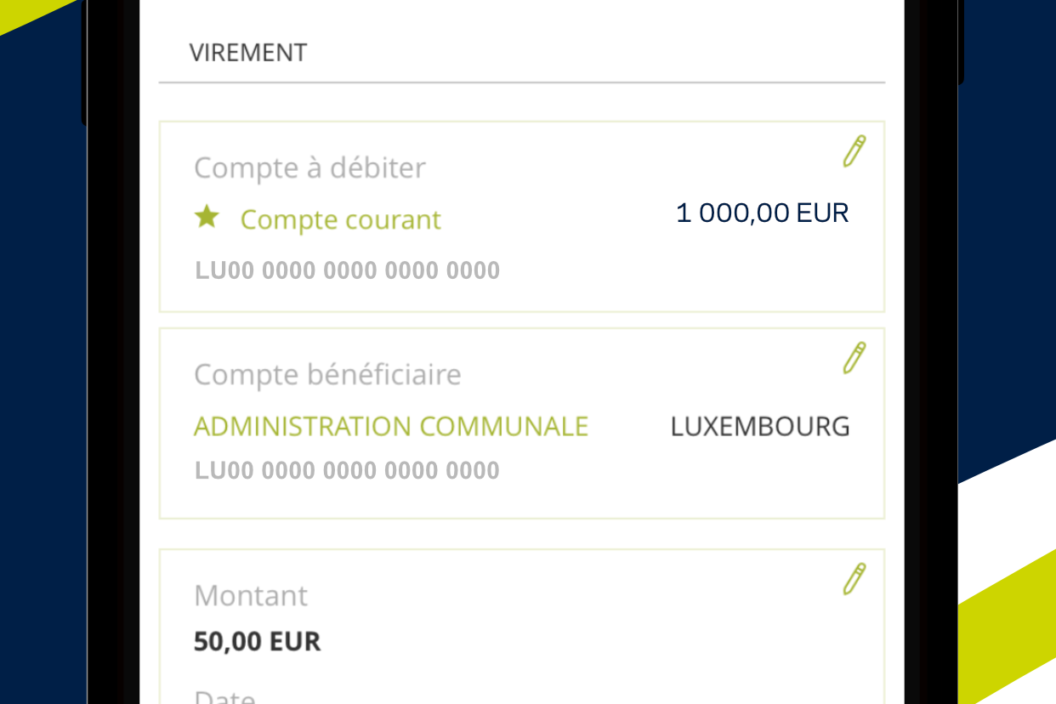Tap the favorite star beside Compte courant
Image resolution: width=1056 pixels, height=704 pixels.
coord(207,217)
